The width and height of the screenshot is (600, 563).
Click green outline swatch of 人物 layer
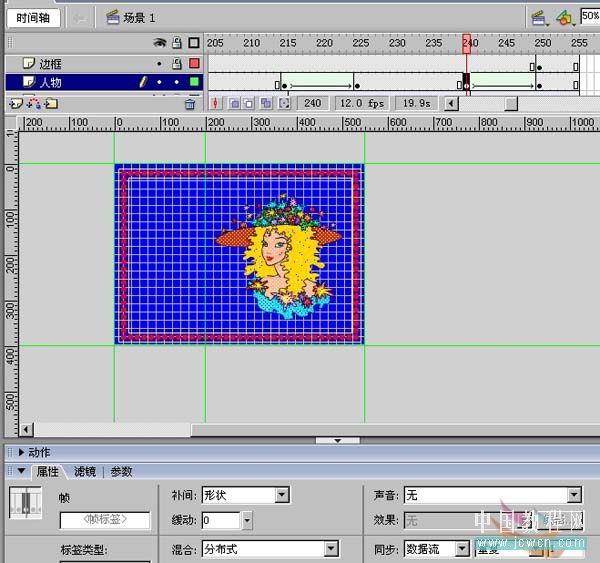194,82
